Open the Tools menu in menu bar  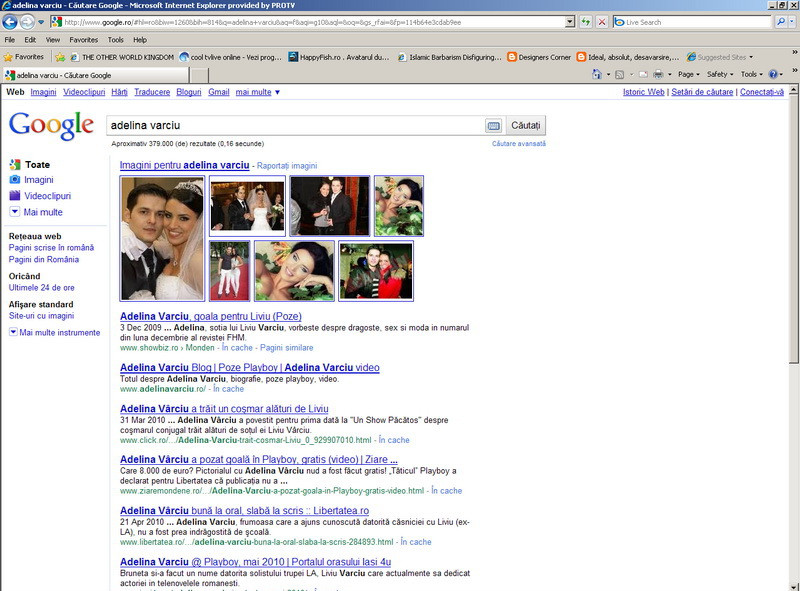(x=116, y=40)
